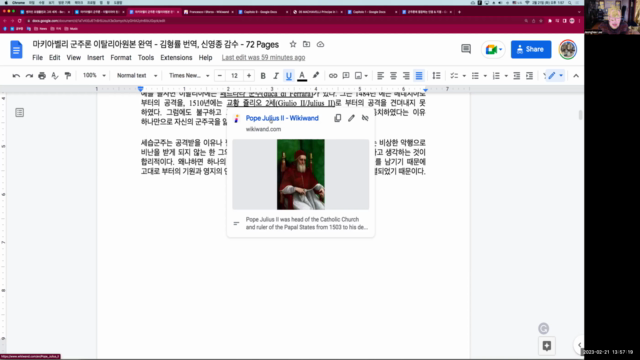Increase the paragraph indent
This screenshot has height=360, width=640.
529,76
